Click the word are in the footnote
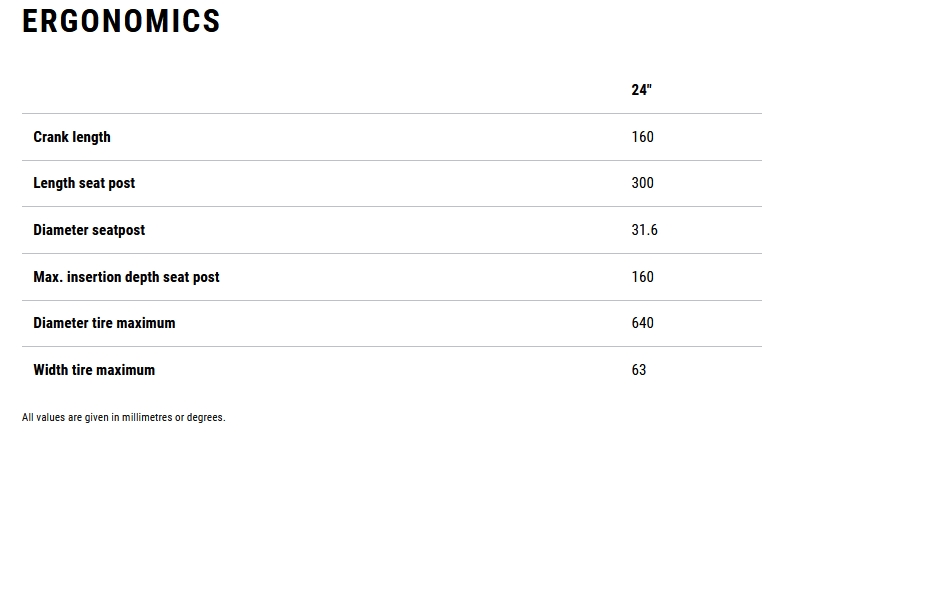This screenshot has height=600, width=929. (x=75, y=418)
